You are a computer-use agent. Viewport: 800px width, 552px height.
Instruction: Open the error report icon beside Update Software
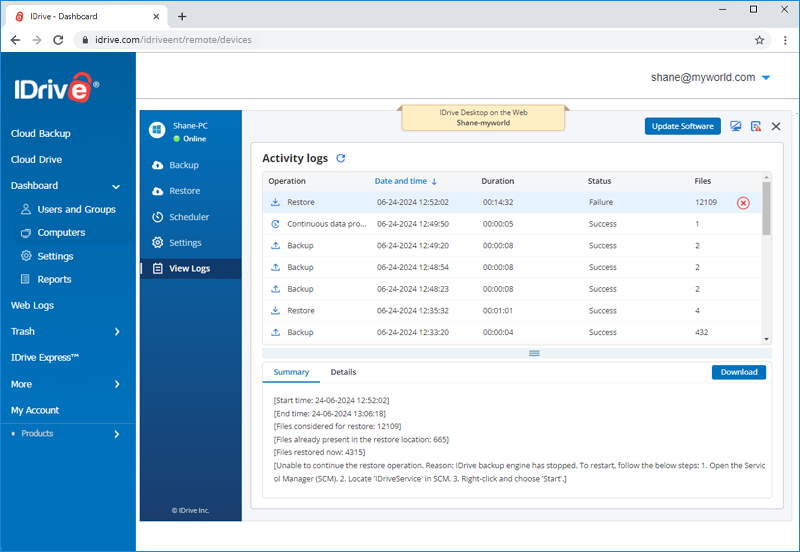[x=756, y=126]
